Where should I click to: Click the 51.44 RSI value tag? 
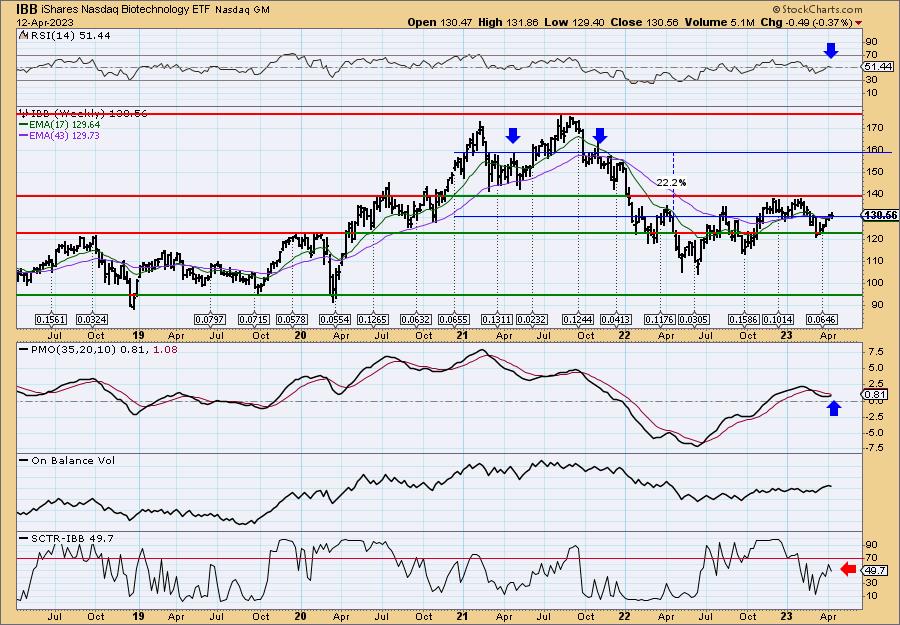pos(876,67)
